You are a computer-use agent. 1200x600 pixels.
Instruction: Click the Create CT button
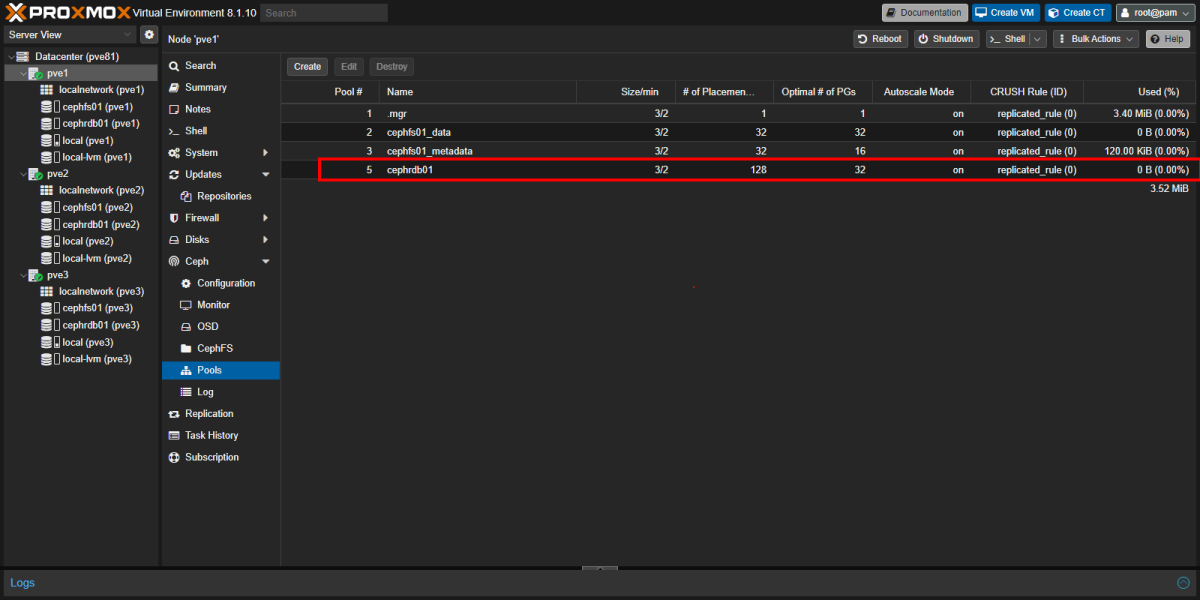1078,13
